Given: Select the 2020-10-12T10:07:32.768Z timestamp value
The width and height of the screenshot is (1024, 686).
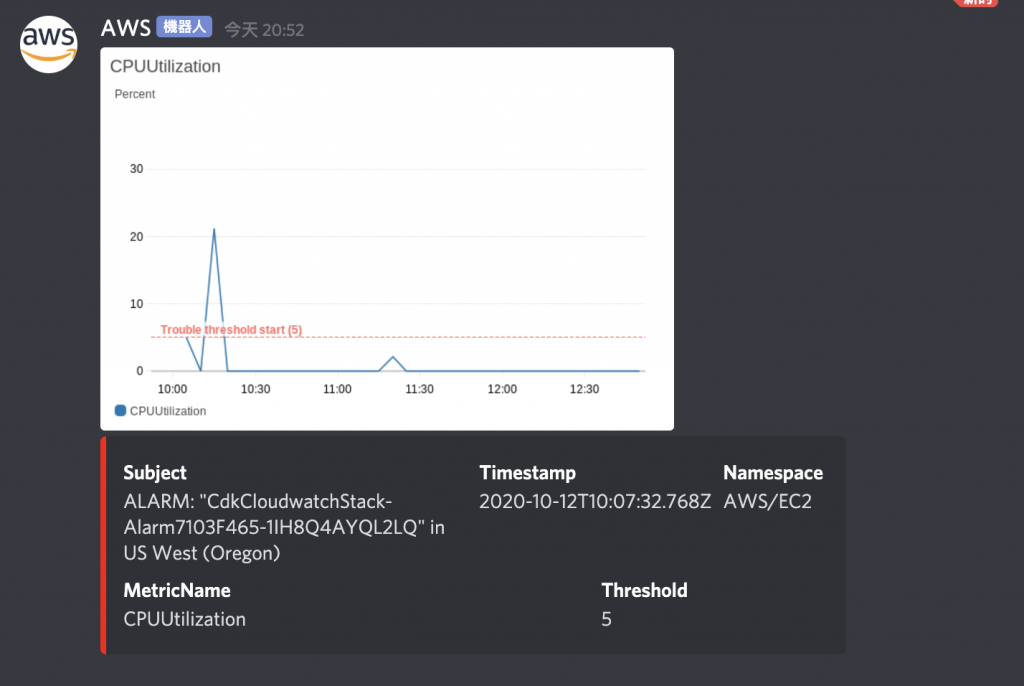Looking at the screenshot, I should [595, 501].
